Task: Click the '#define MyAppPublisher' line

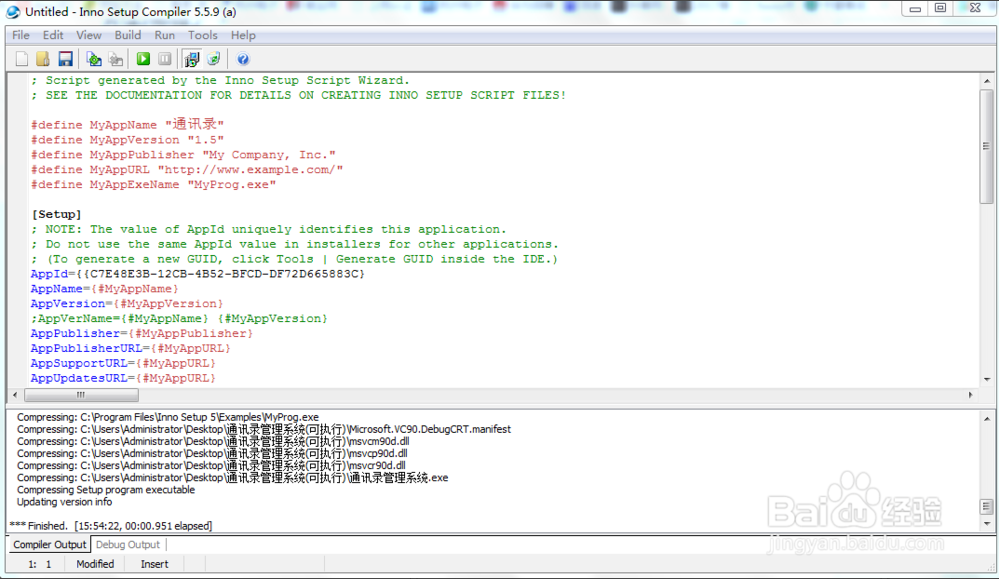Action: [x=183, y=155]
